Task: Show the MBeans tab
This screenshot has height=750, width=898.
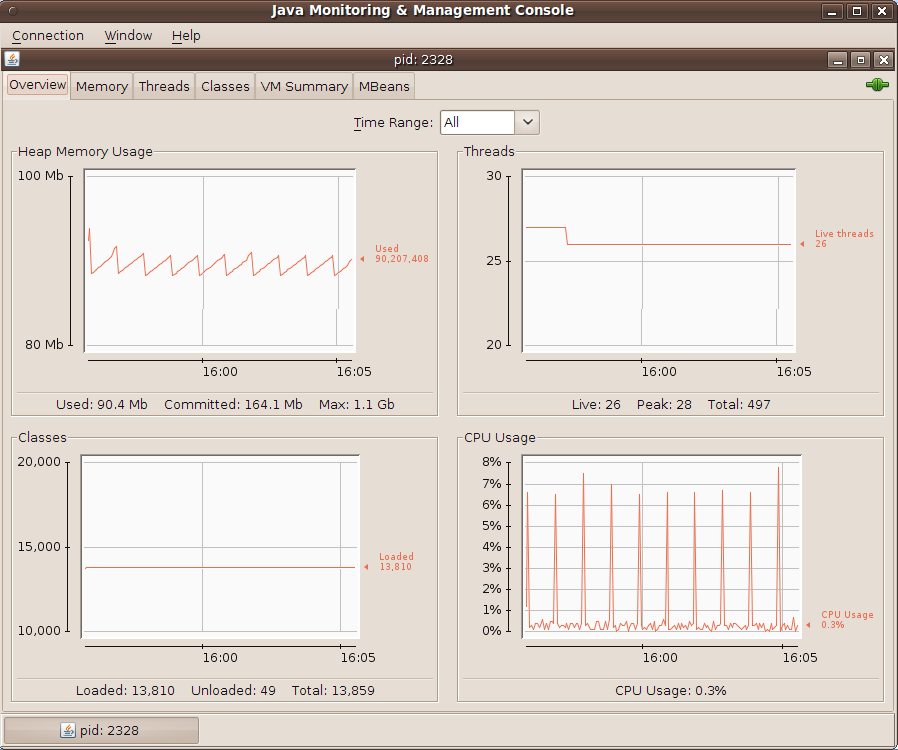Action: pyautogui.click(x=384, y=86)
